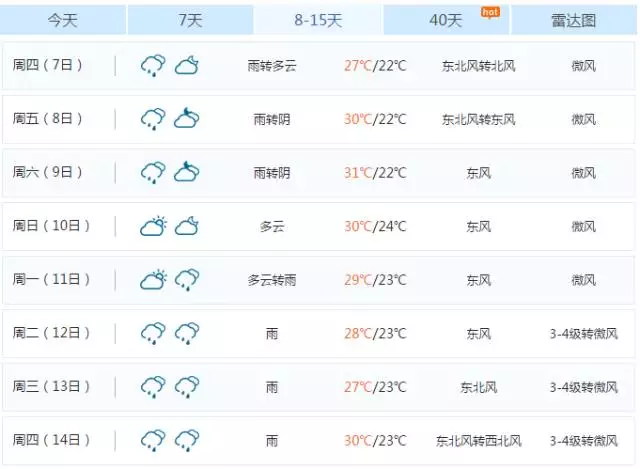Click second rain icon for 周四 (14日)
The width and height of the screenshot is (640, 469).
point(187,440)
